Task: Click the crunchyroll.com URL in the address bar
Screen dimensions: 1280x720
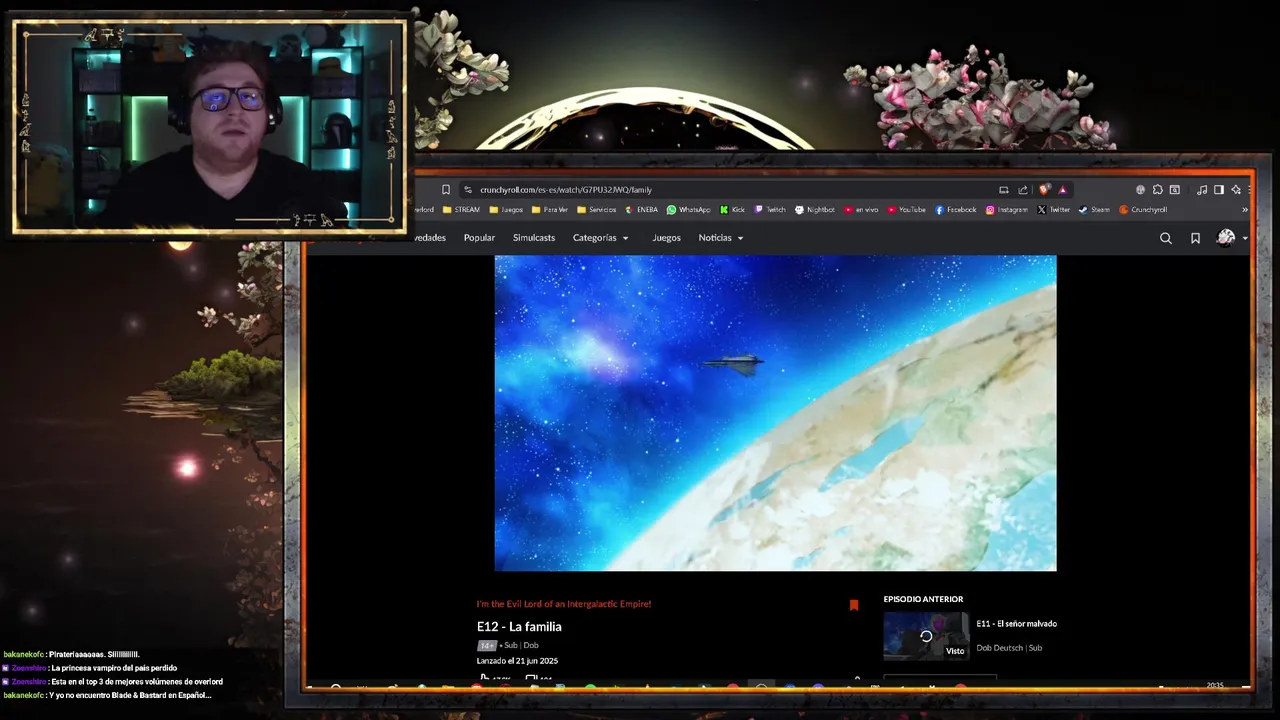Action: click(x=566, y=190)
